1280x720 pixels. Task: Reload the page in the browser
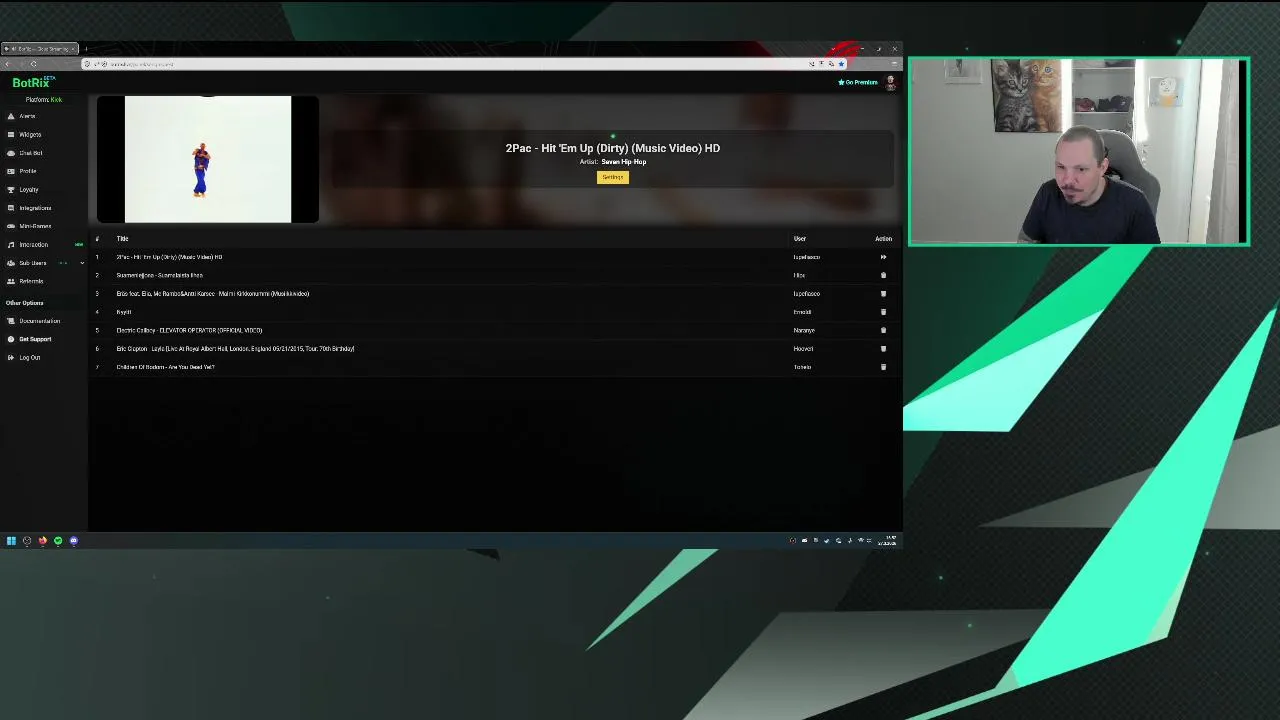tap(33, 64)
